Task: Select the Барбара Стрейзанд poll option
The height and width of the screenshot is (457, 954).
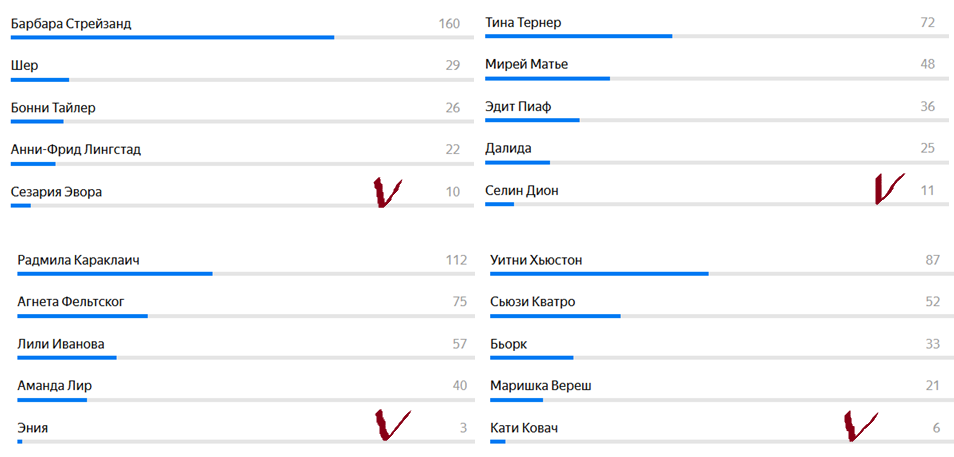Action: point(242,27)
